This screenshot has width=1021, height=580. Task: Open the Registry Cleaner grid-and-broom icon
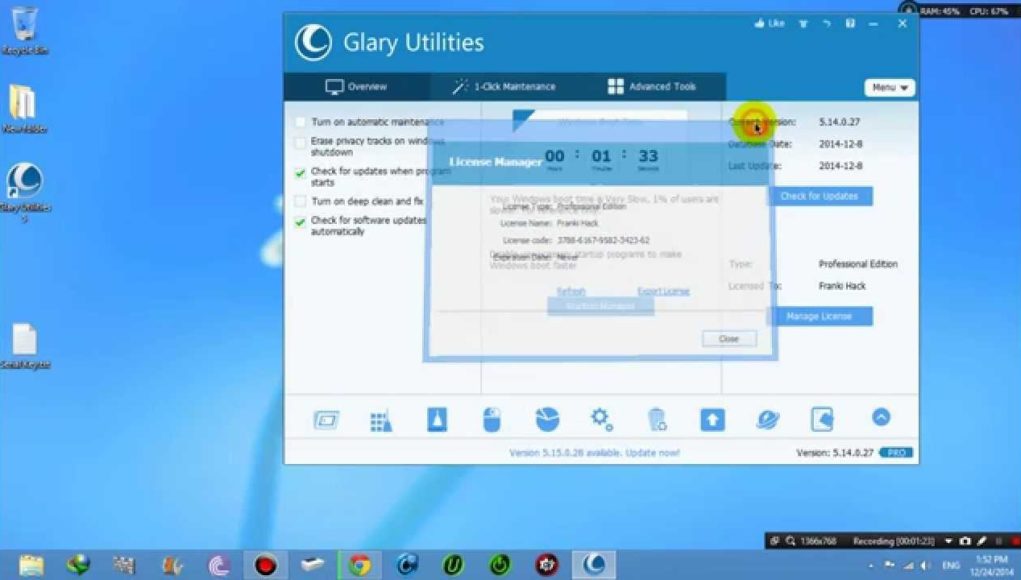coord(381,420)
